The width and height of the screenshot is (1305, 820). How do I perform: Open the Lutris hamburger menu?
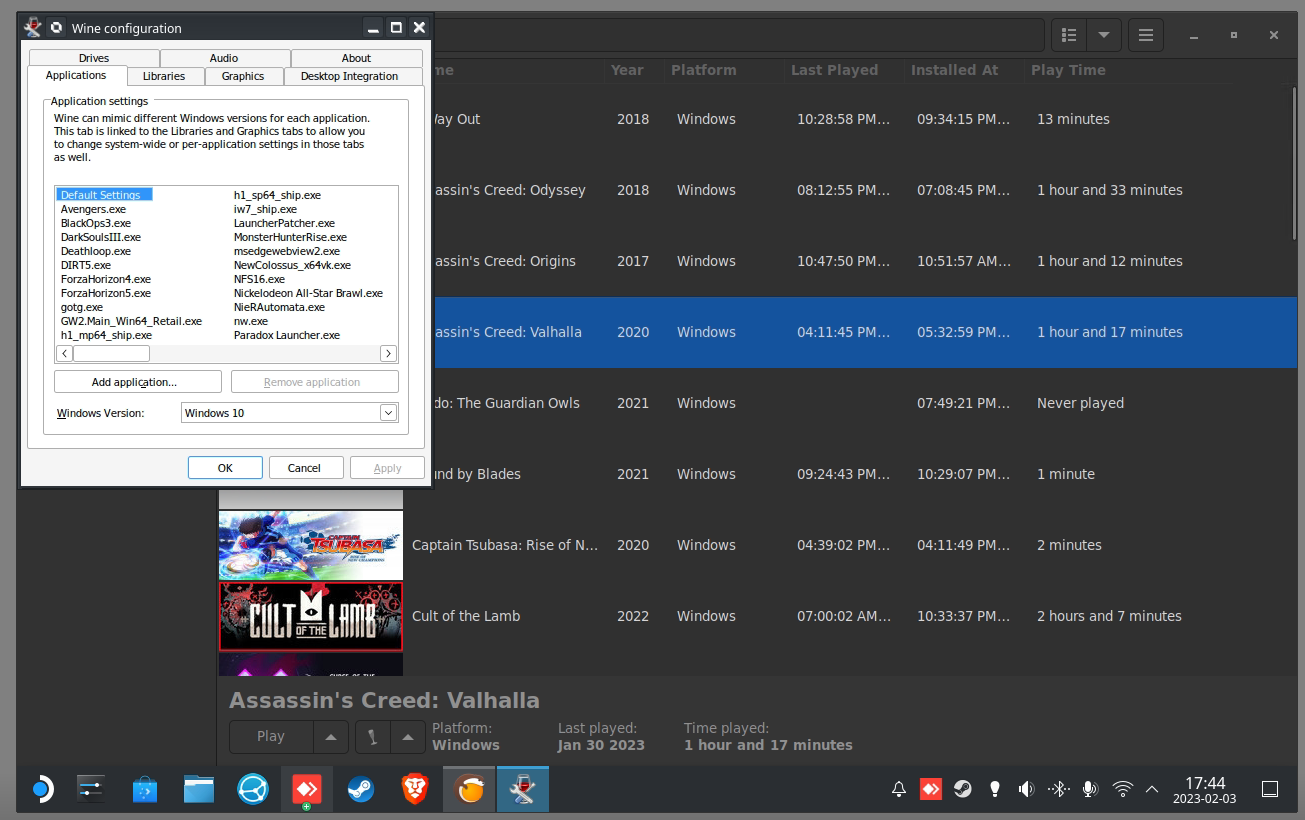pyautogui.click(x=1146, y=35)
